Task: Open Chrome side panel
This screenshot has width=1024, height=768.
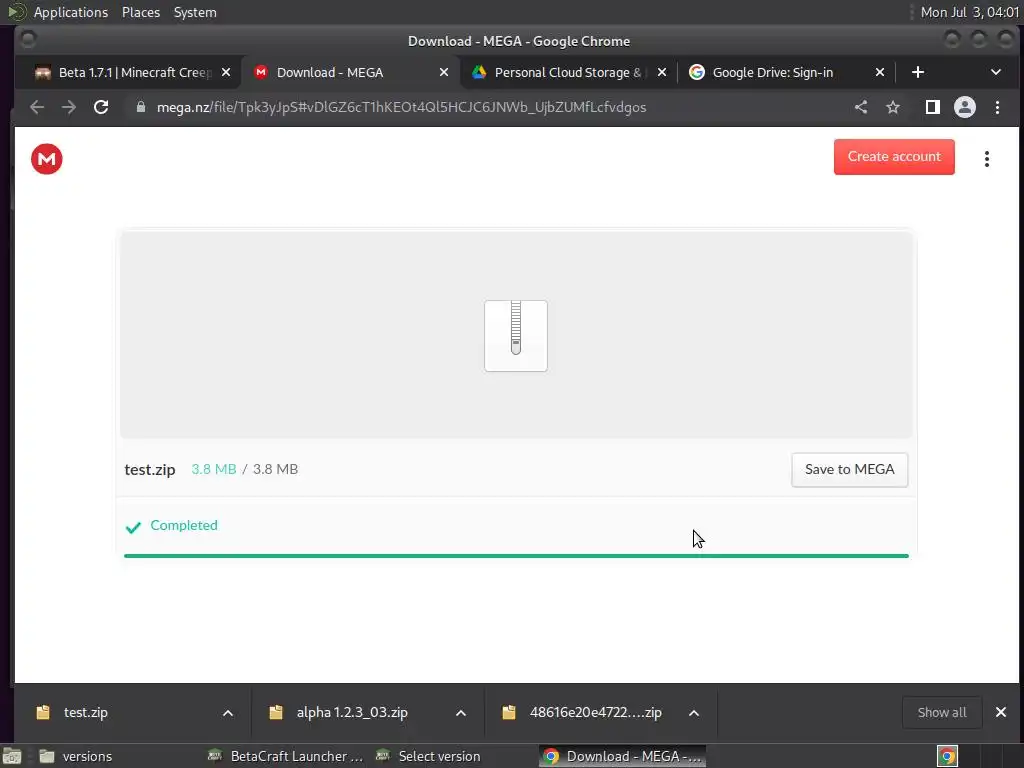Action: [933, 107]
